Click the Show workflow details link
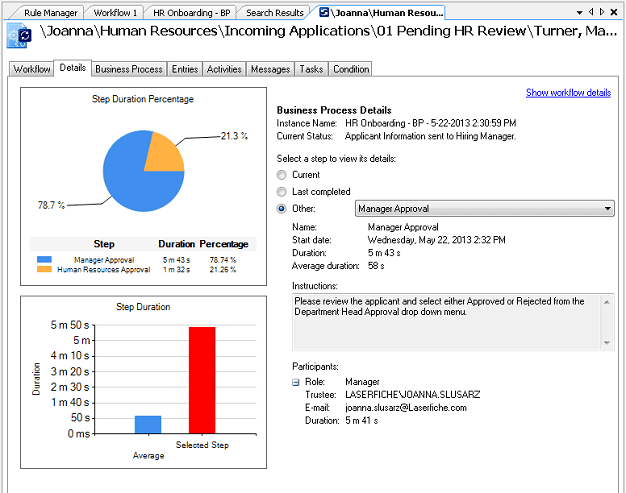The height and width of the screenshot is (493, 626). tap(568, 93)
